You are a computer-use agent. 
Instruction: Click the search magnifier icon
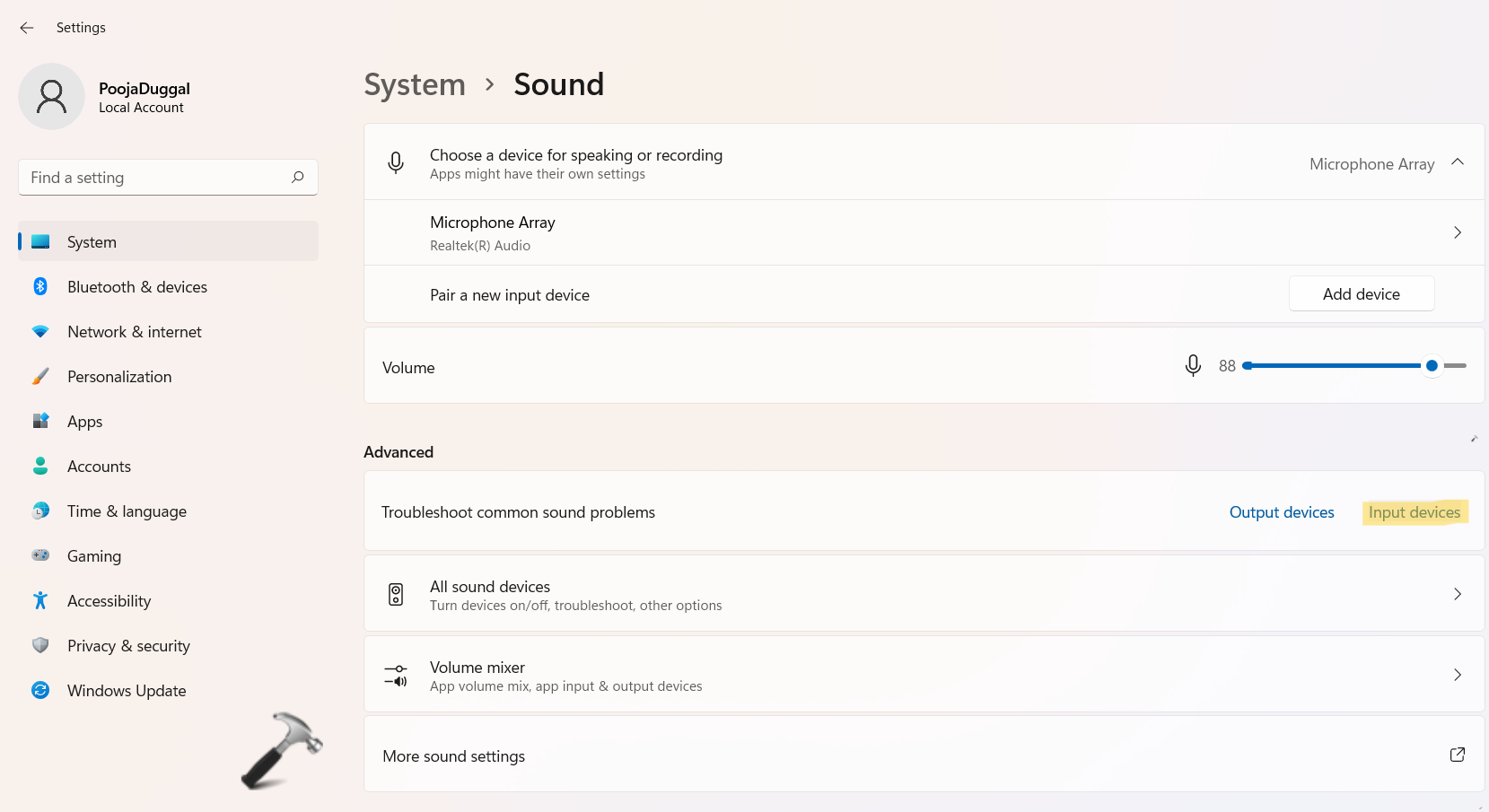[298, 178]
